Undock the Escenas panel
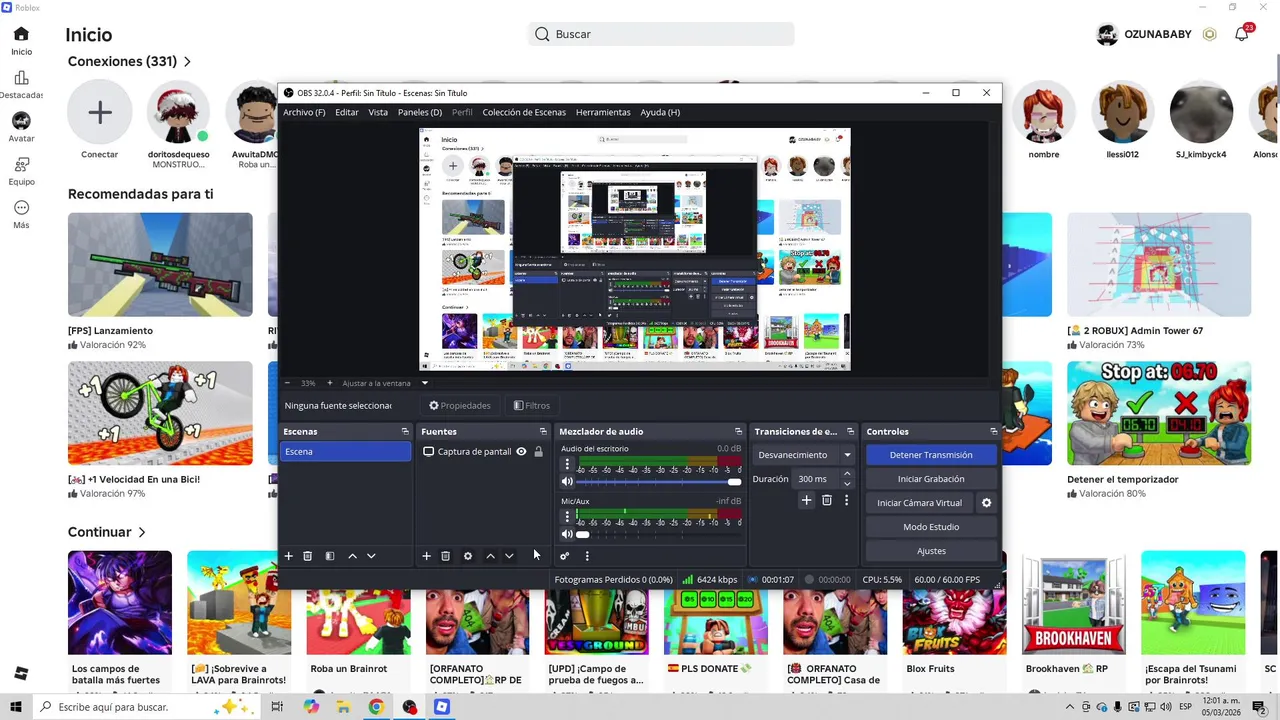This screenshot has height=720, width=1280. [x=405, y=432]
